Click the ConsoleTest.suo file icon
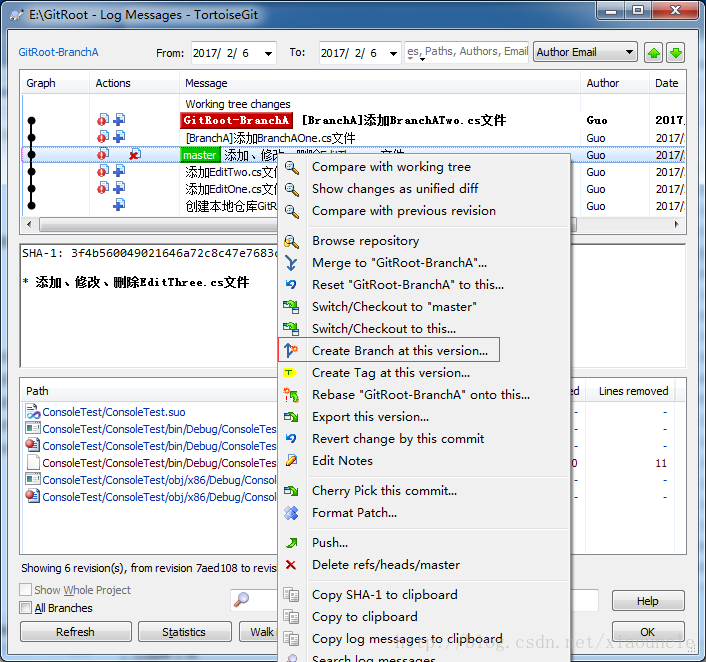This screenshot has width=706, height=662. click(x=33, y=412)
